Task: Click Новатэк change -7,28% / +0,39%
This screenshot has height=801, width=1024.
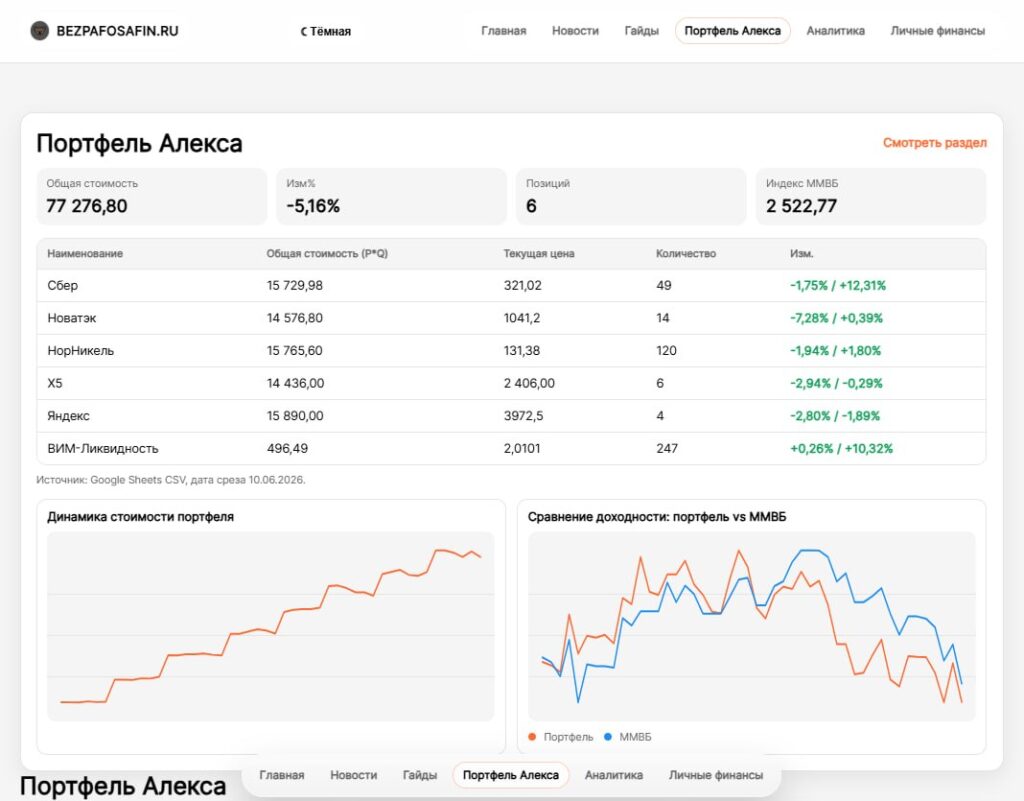Action: coord(837,318)
